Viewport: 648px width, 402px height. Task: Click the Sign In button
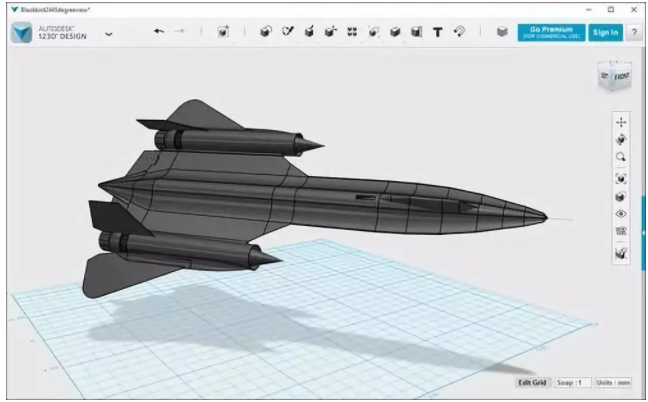(x=605, y=32)
